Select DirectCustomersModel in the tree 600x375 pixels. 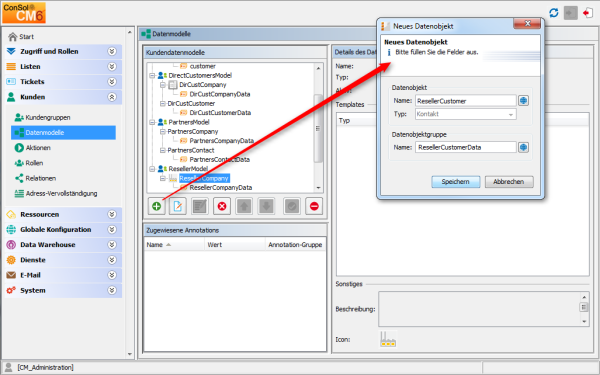(200, 75)
